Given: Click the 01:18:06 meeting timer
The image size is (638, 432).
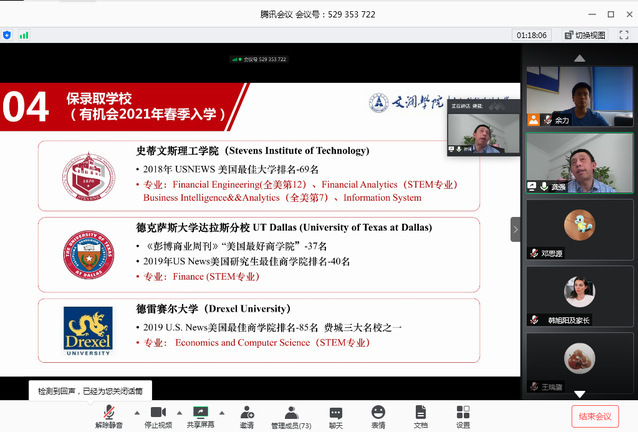Looking at the screenshot, I should [x=531, y=35].
